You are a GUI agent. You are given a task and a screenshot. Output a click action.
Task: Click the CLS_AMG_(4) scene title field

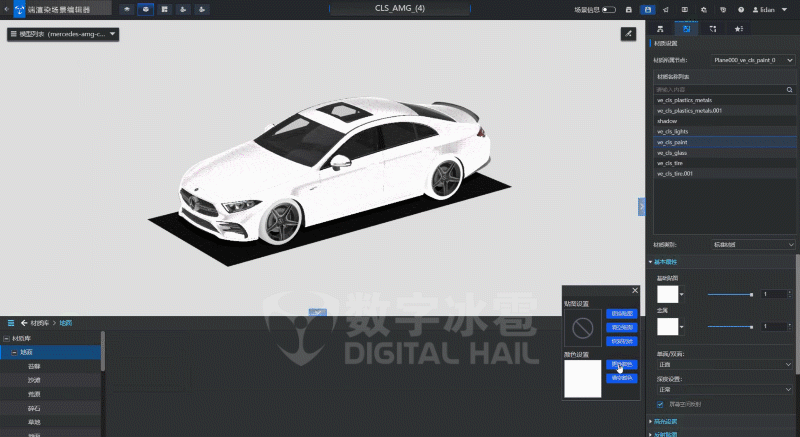pyautogui.click(x=399, y=9)
